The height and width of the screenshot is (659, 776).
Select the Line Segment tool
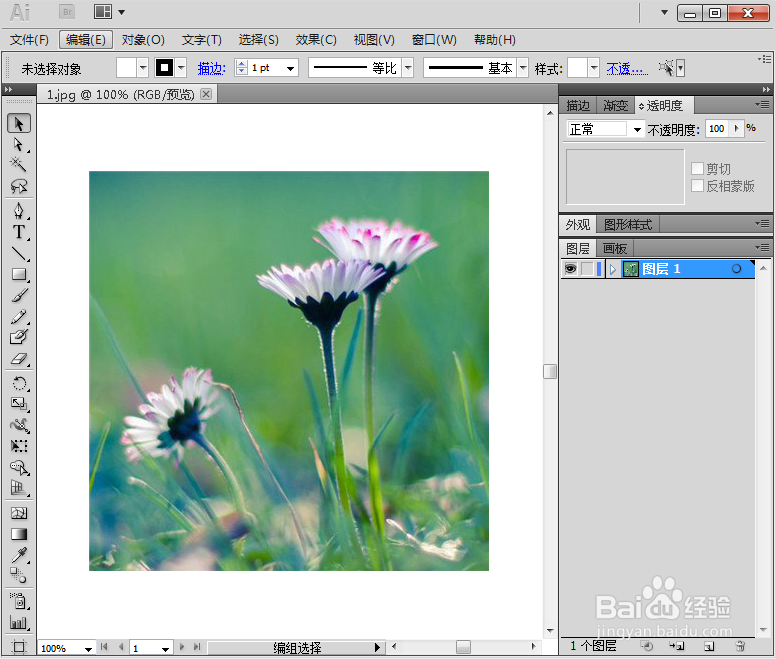pos(19,253)
